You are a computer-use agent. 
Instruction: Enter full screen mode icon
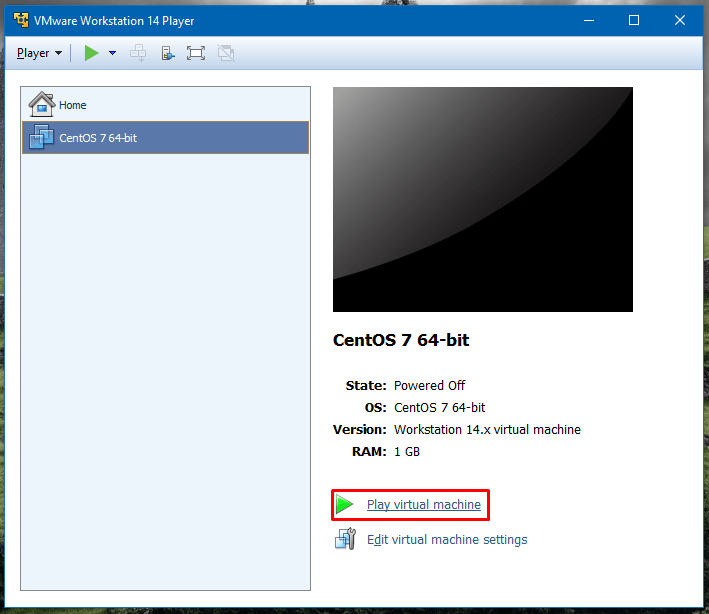(196, 53)
